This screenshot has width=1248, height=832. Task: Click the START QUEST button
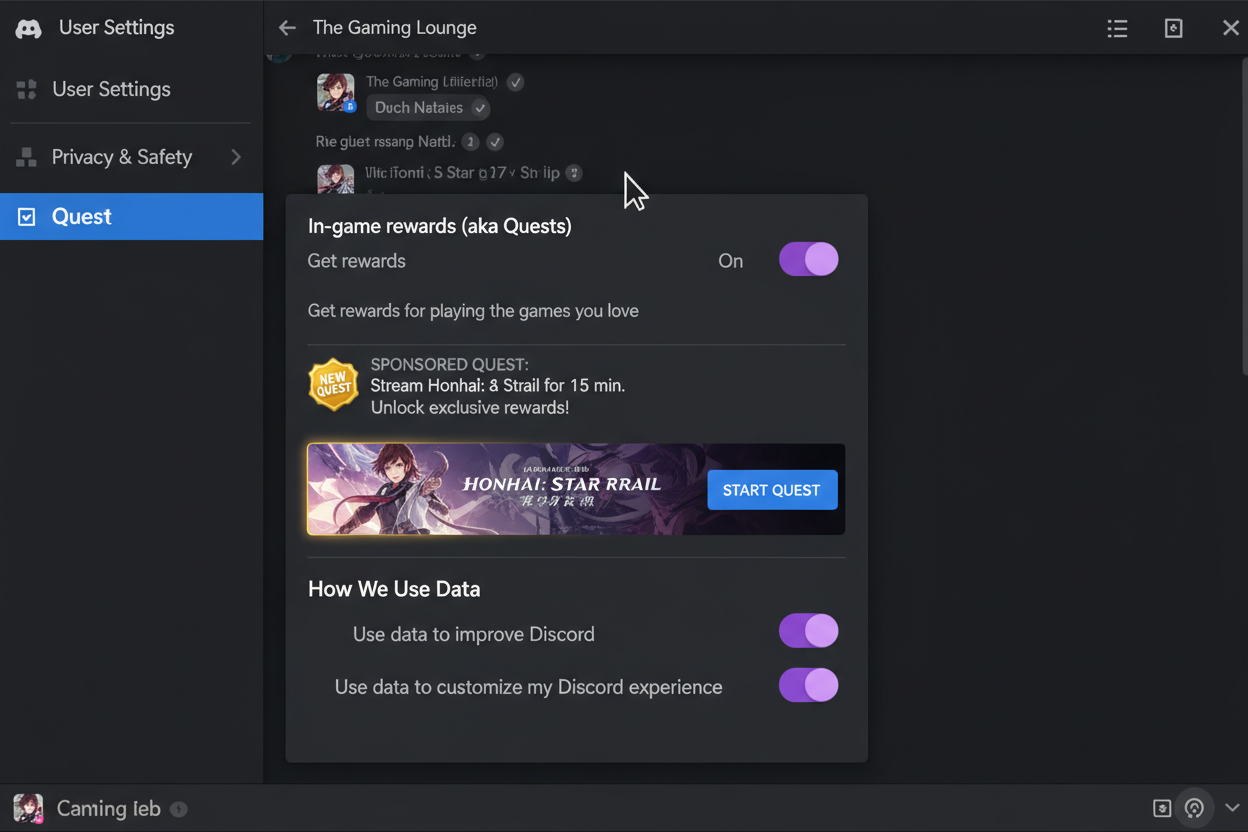coord(772,490)
